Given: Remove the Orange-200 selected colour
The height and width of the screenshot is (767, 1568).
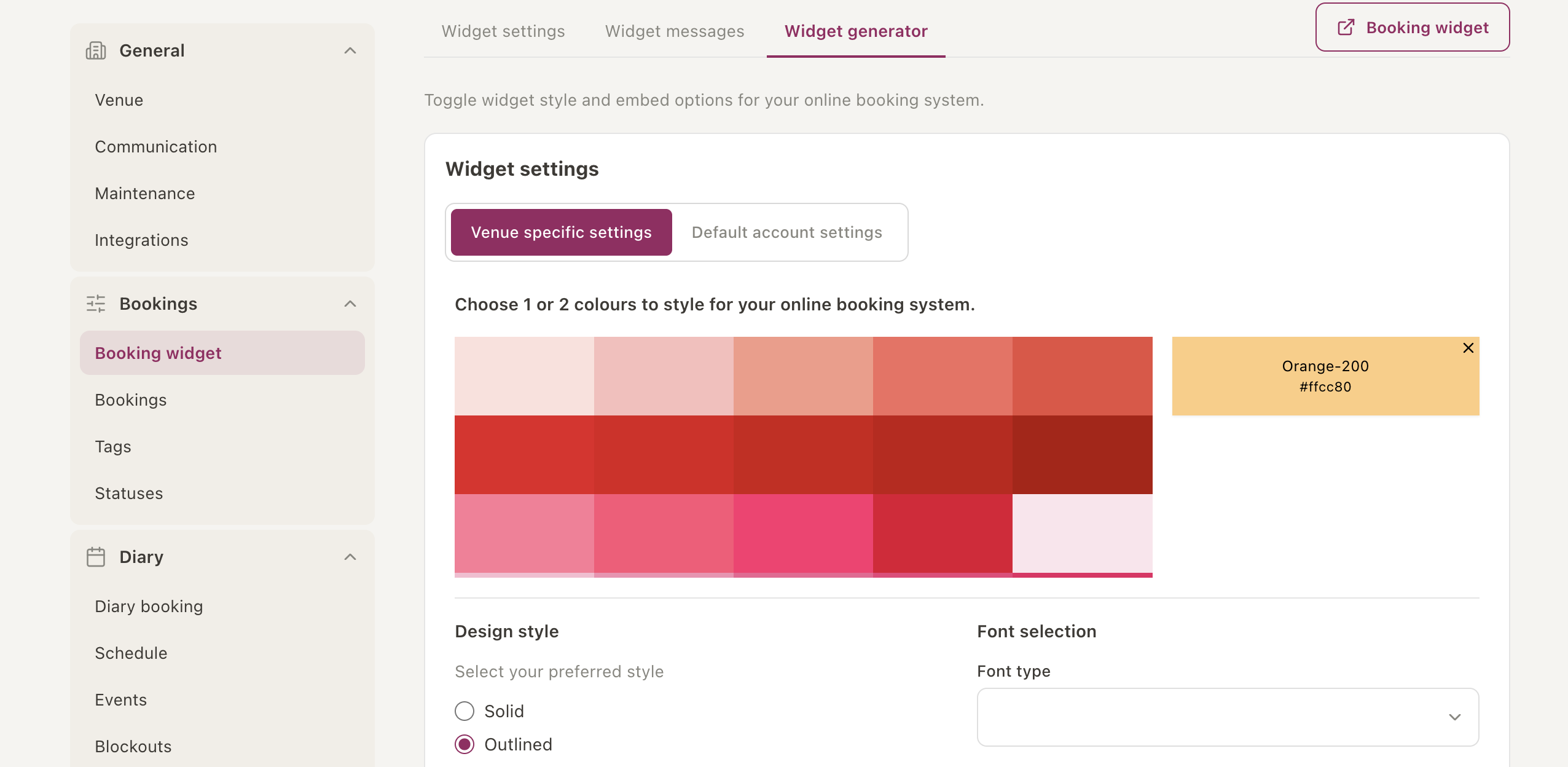Looking at the screenshot, I should (1468, 348).
